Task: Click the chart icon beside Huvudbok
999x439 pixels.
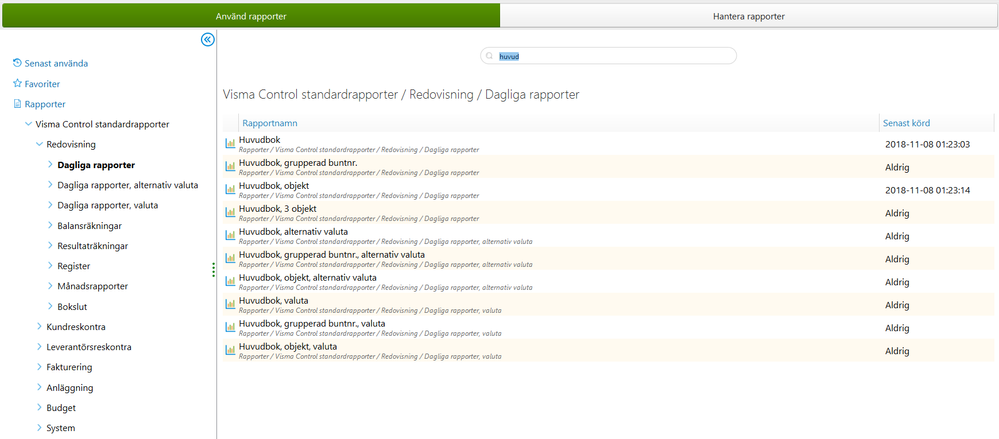Action: [x=231, y=144]
